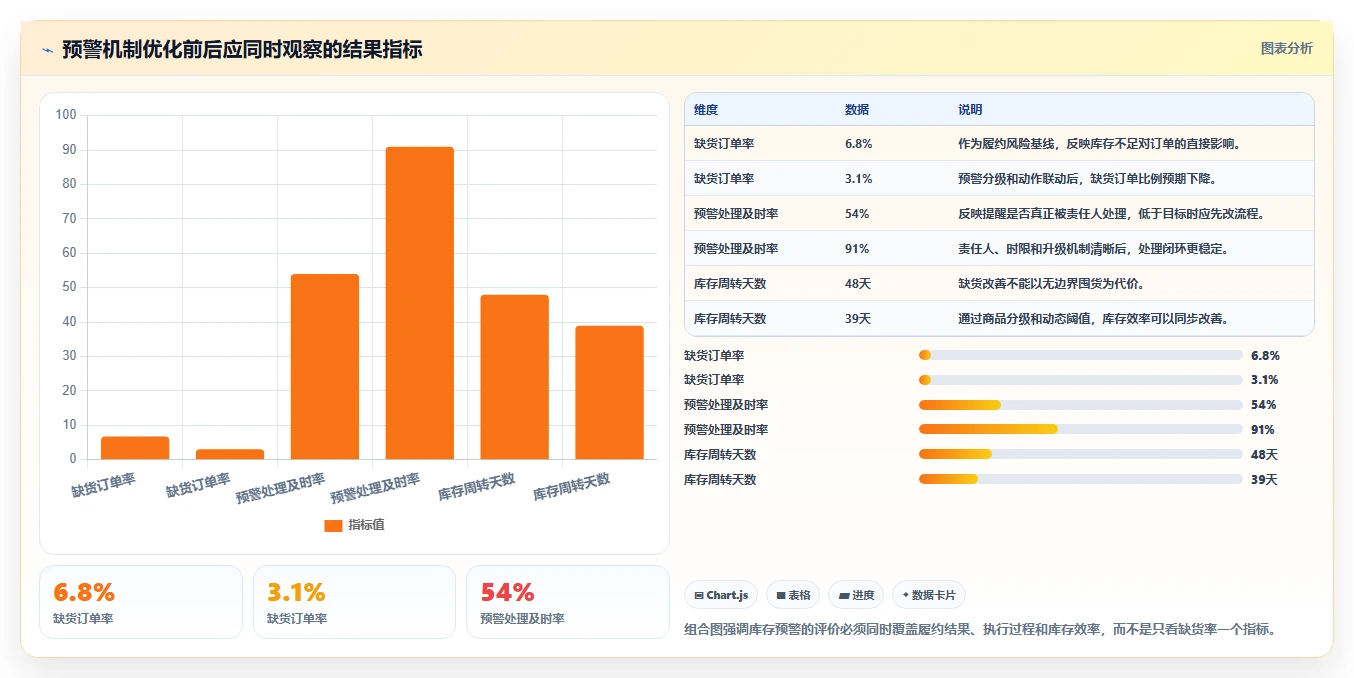1354x678 pixels.
Task: Select the Chart.js chip
Action: (721, 595)
